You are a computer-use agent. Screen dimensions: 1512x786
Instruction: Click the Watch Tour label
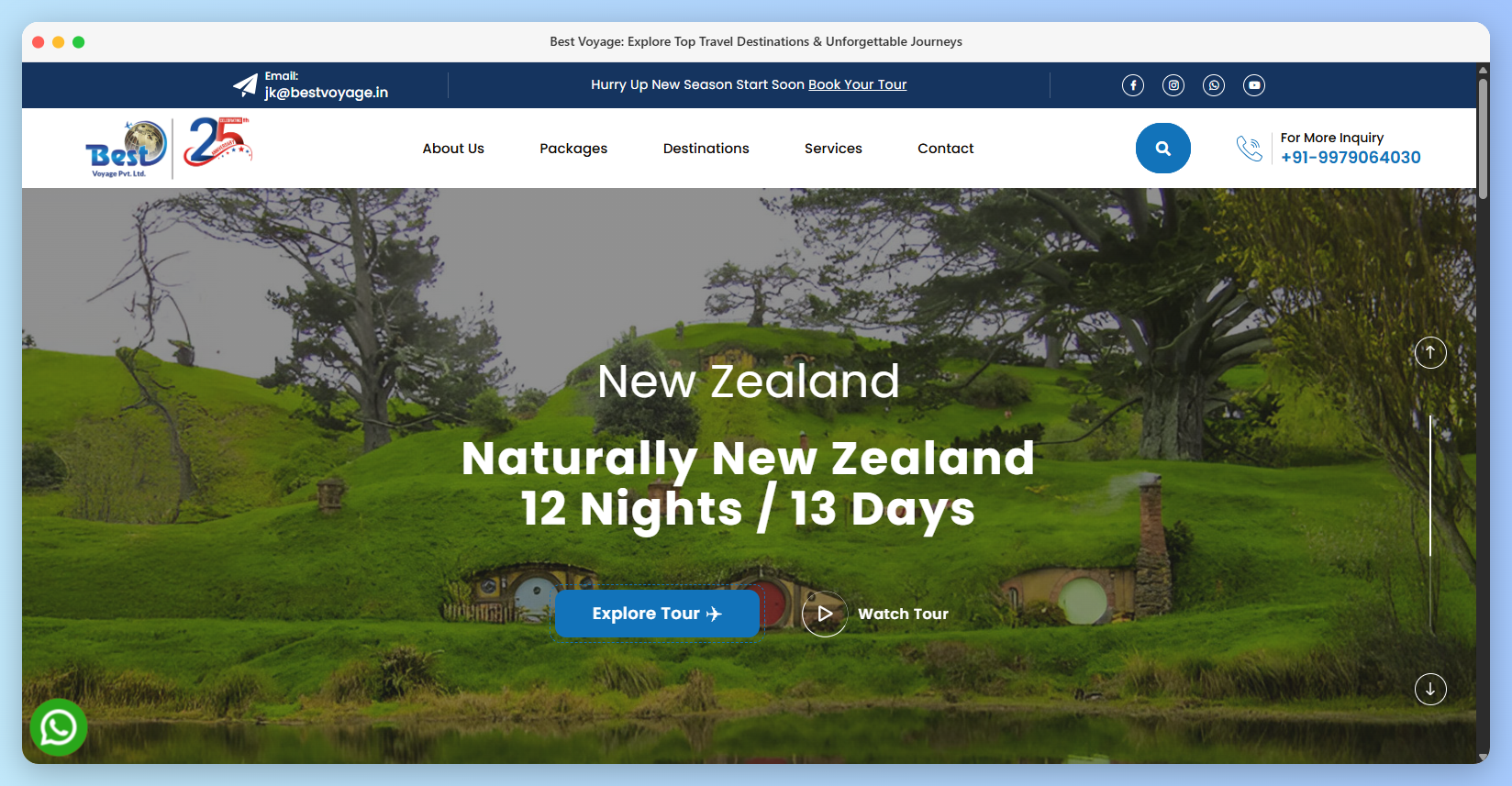point(904,614)
